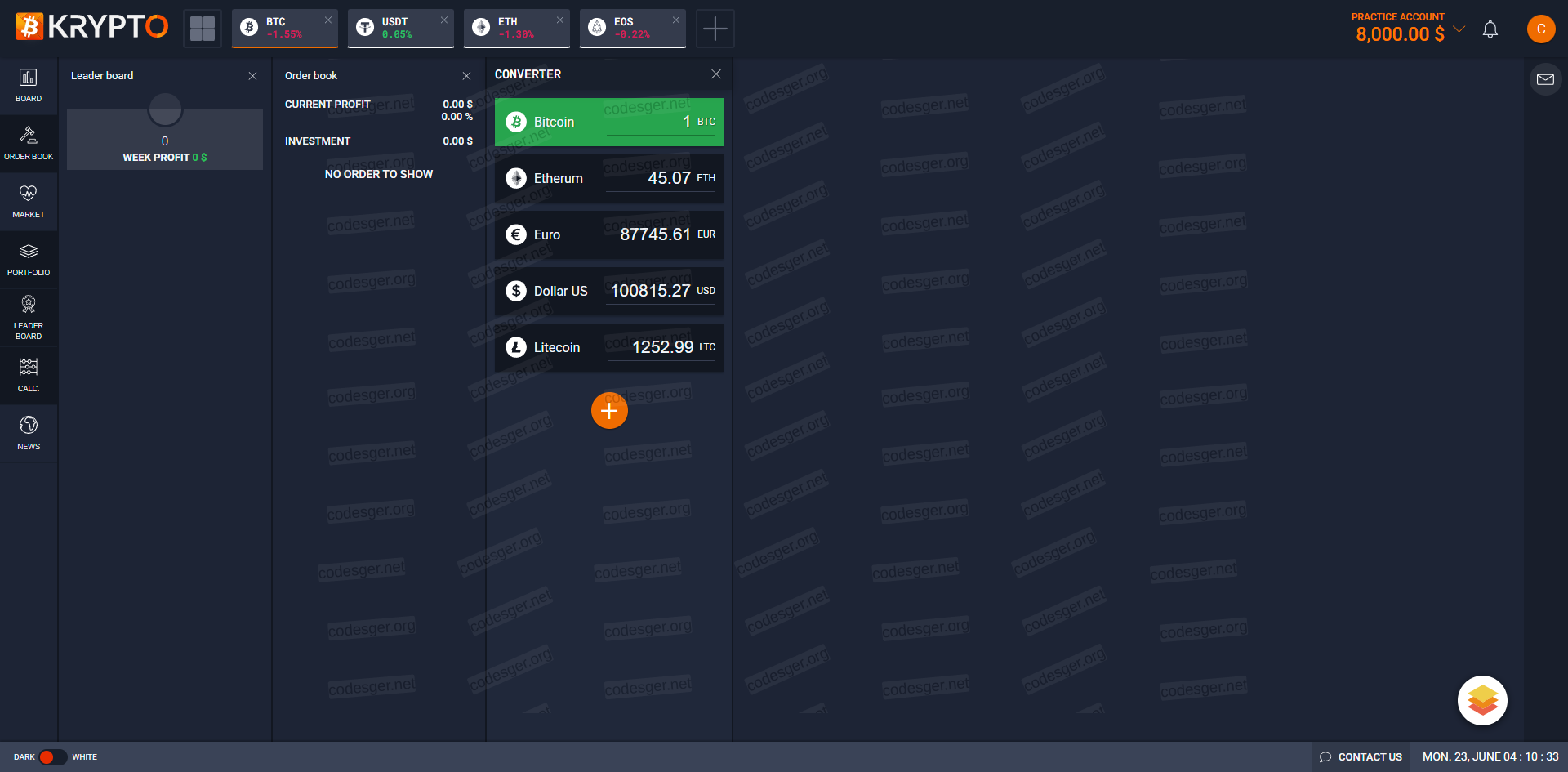Open the user avatar C

(x=1541, y=29)
